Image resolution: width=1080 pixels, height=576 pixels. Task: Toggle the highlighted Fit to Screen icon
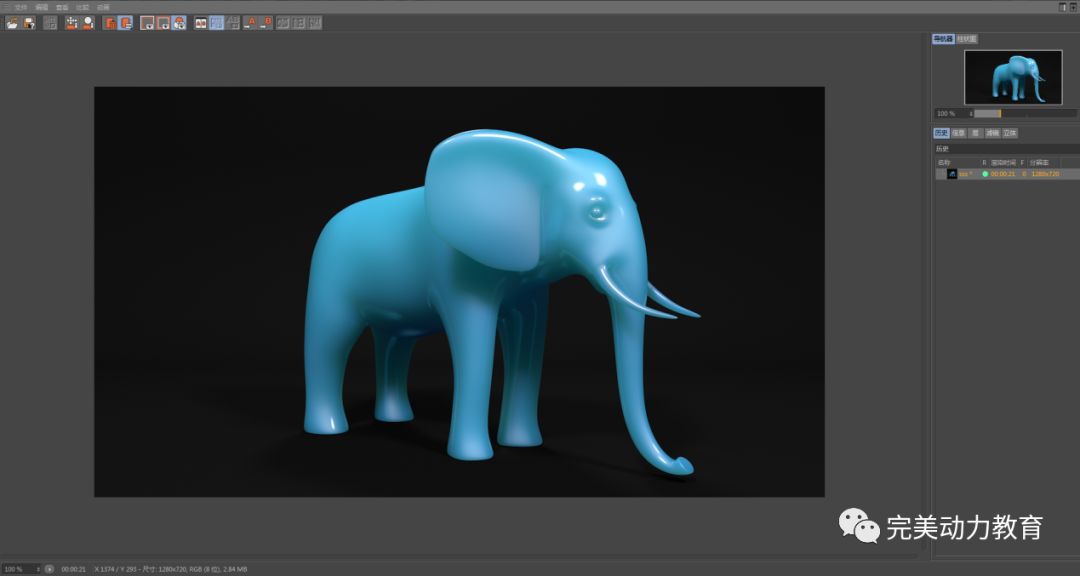[217, 22]
